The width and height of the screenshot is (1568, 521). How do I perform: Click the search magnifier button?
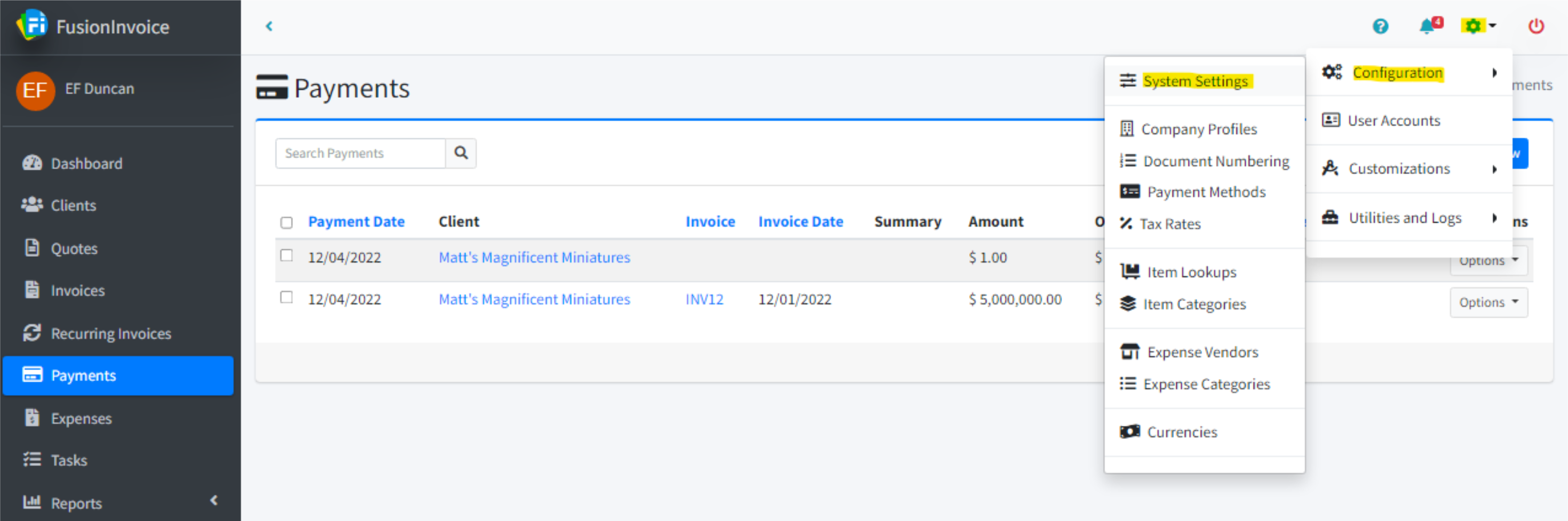[461, 153]
